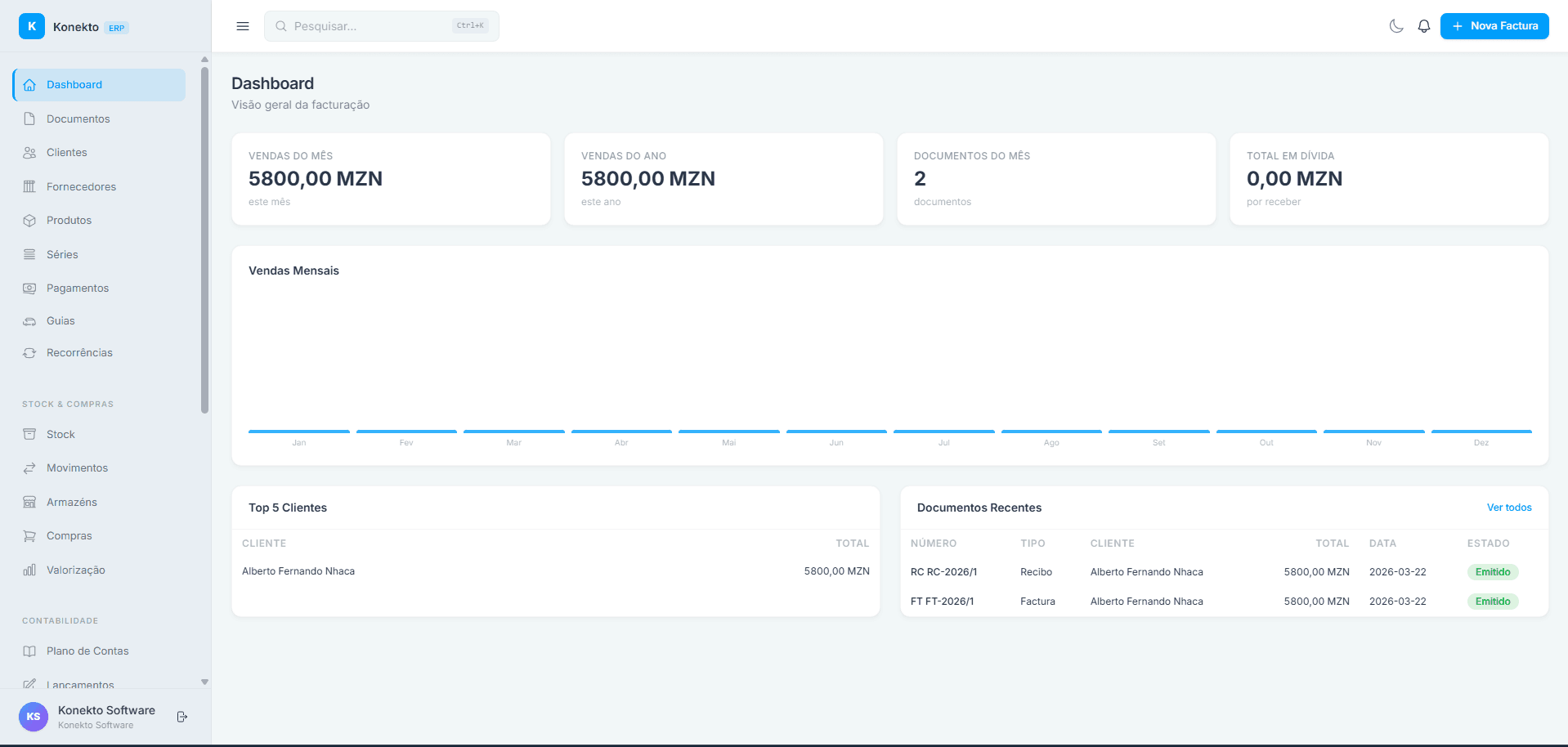Click the Armazéns warehouse icon
Screen dimensions: 1568x747
[29, 502]
